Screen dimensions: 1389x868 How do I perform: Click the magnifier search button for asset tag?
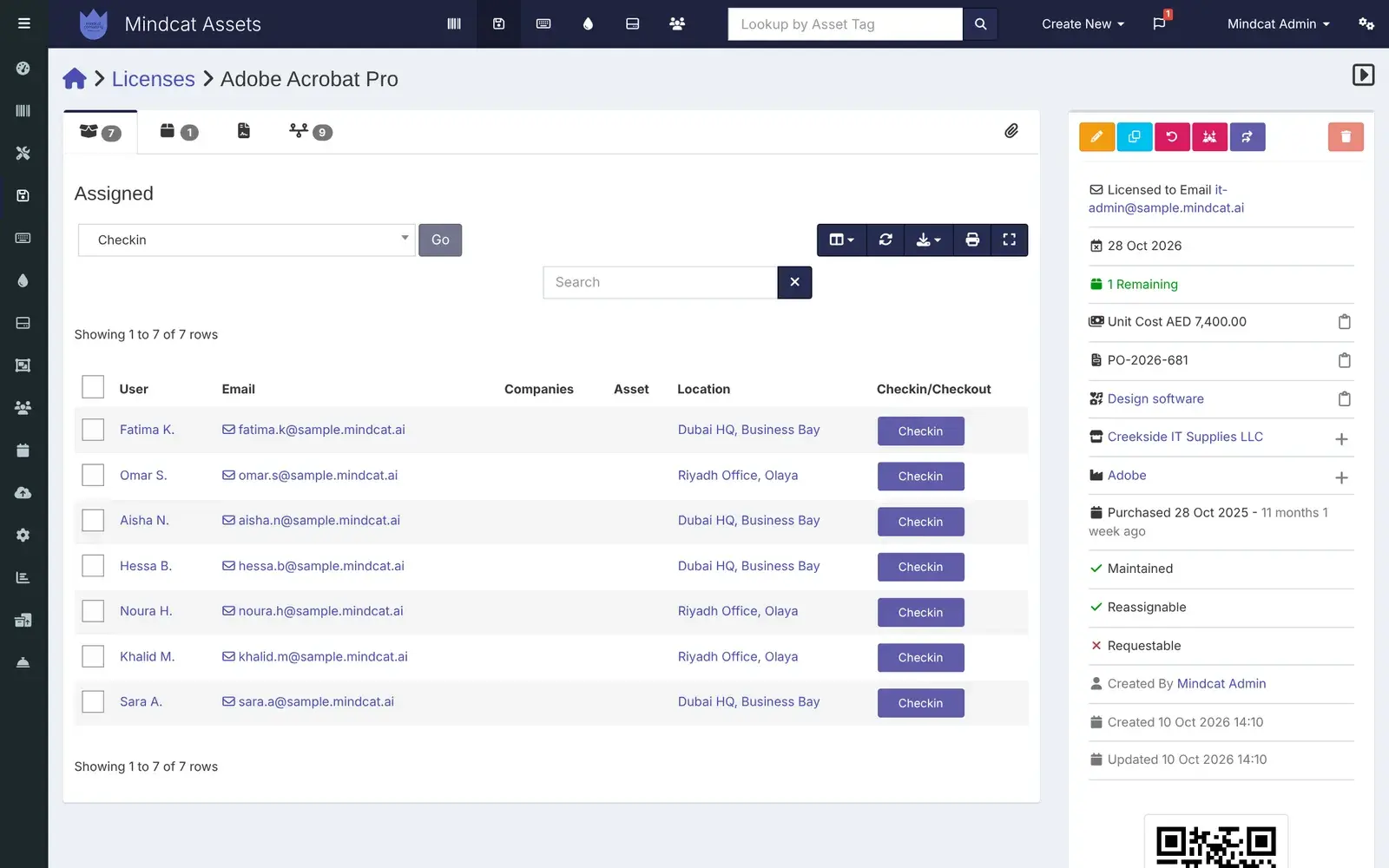tap(980, 24)
